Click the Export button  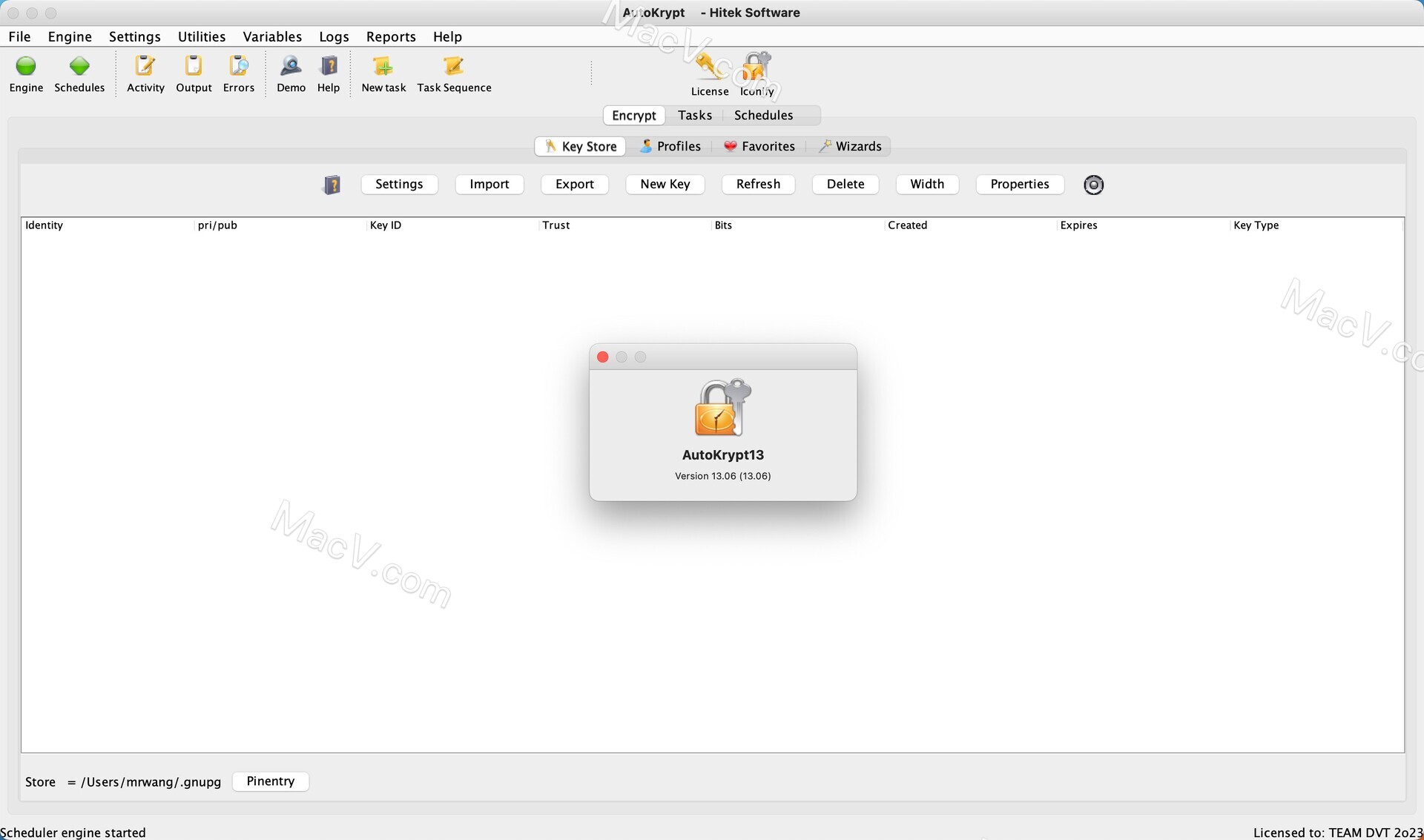click(575, 184)
